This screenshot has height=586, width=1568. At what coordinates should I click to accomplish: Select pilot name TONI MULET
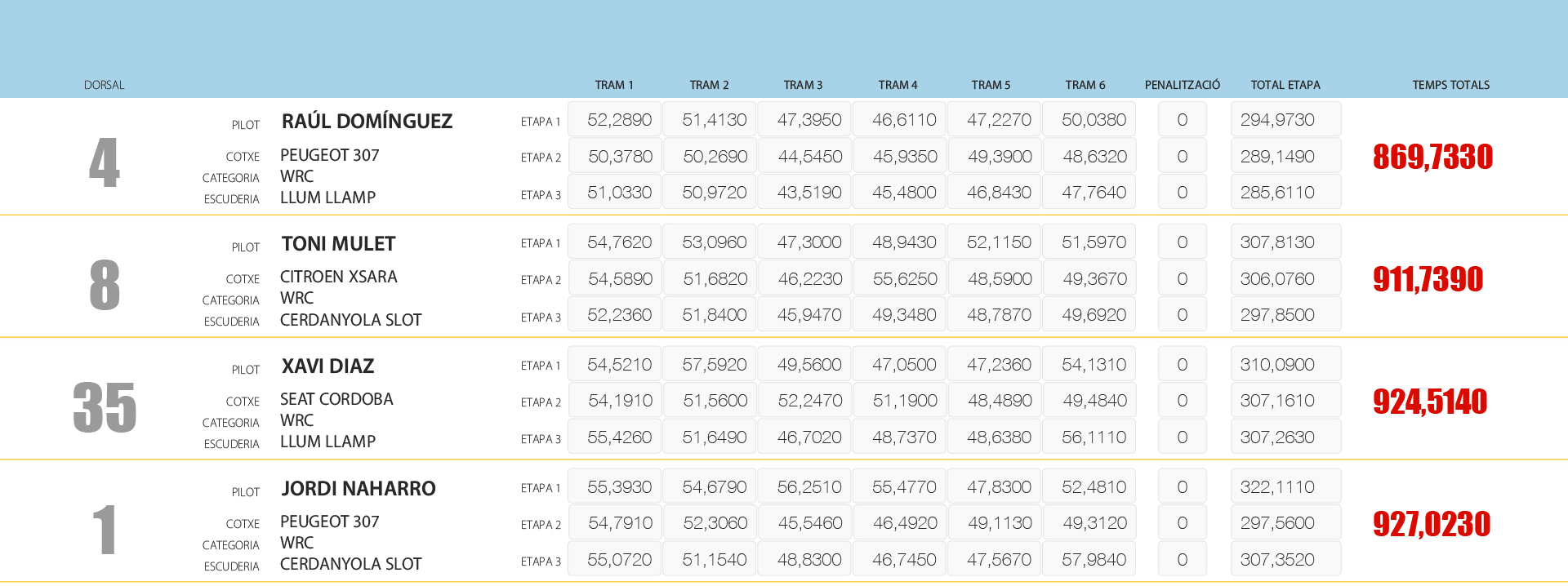coord(338,244)
